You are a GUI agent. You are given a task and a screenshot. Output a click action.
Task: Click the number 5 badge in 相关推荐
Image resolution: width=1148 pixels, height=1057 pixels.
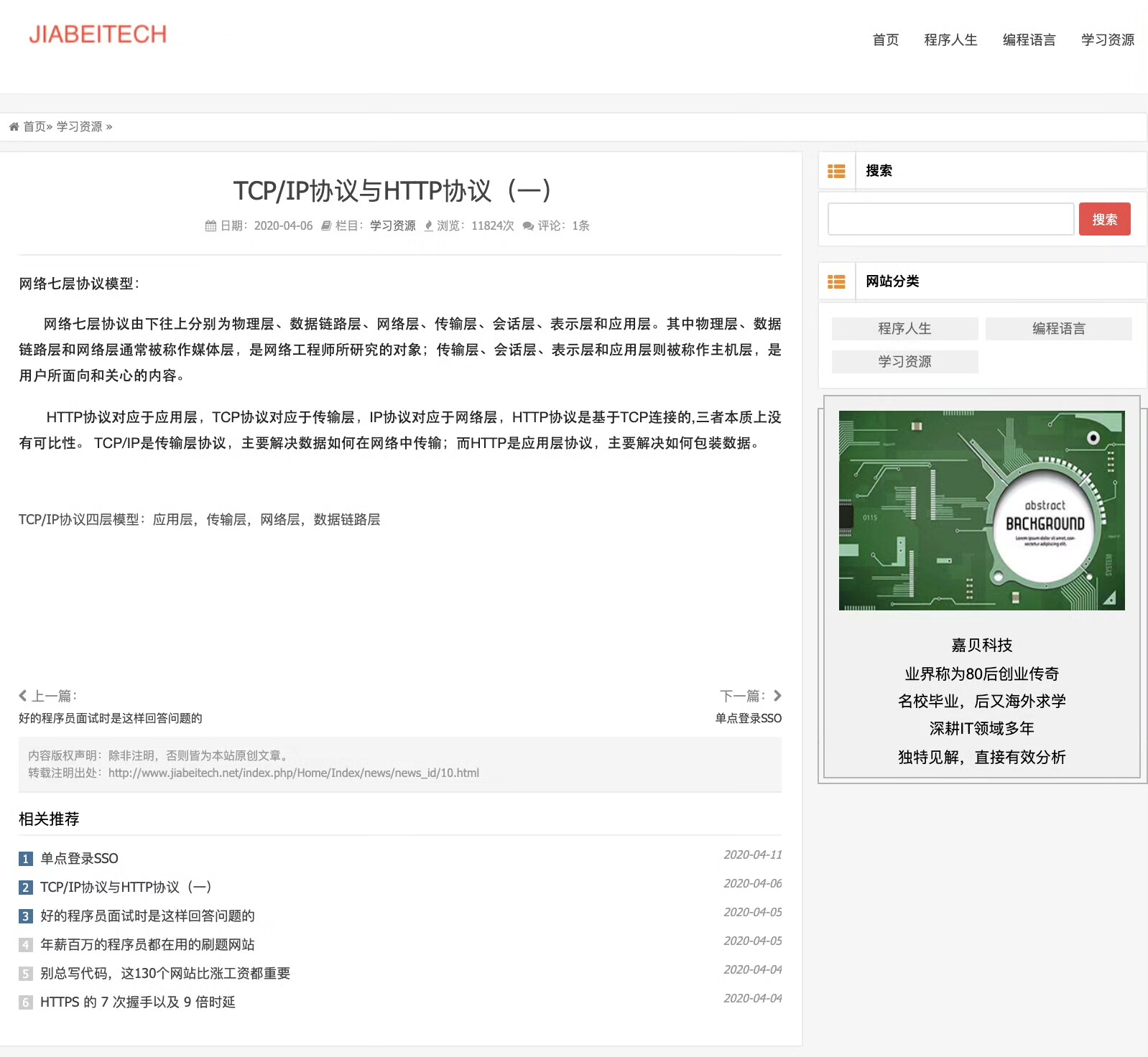coord(26,974)
